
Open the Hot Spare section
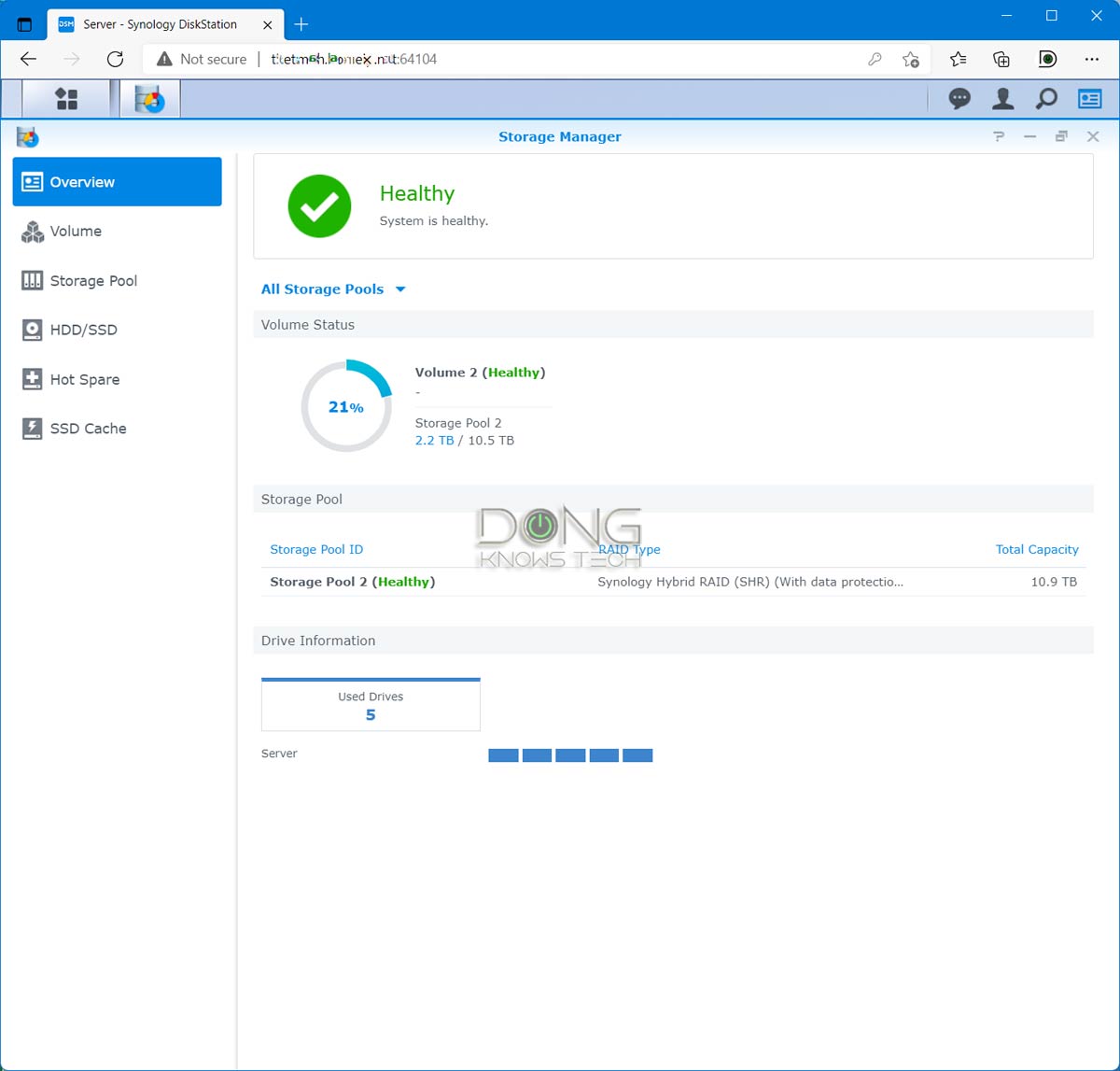tap(117, 379)
